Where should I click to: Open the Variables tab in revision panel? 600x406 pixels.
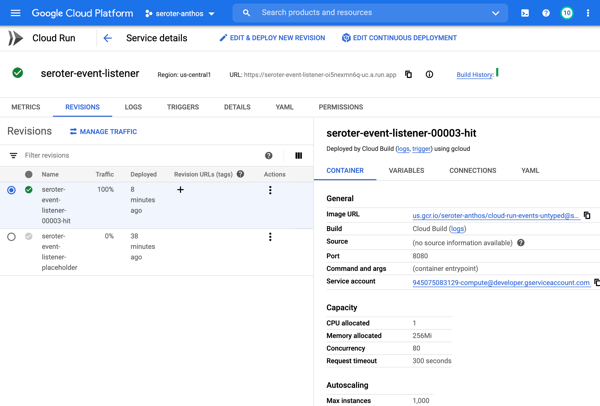(406, 171)
